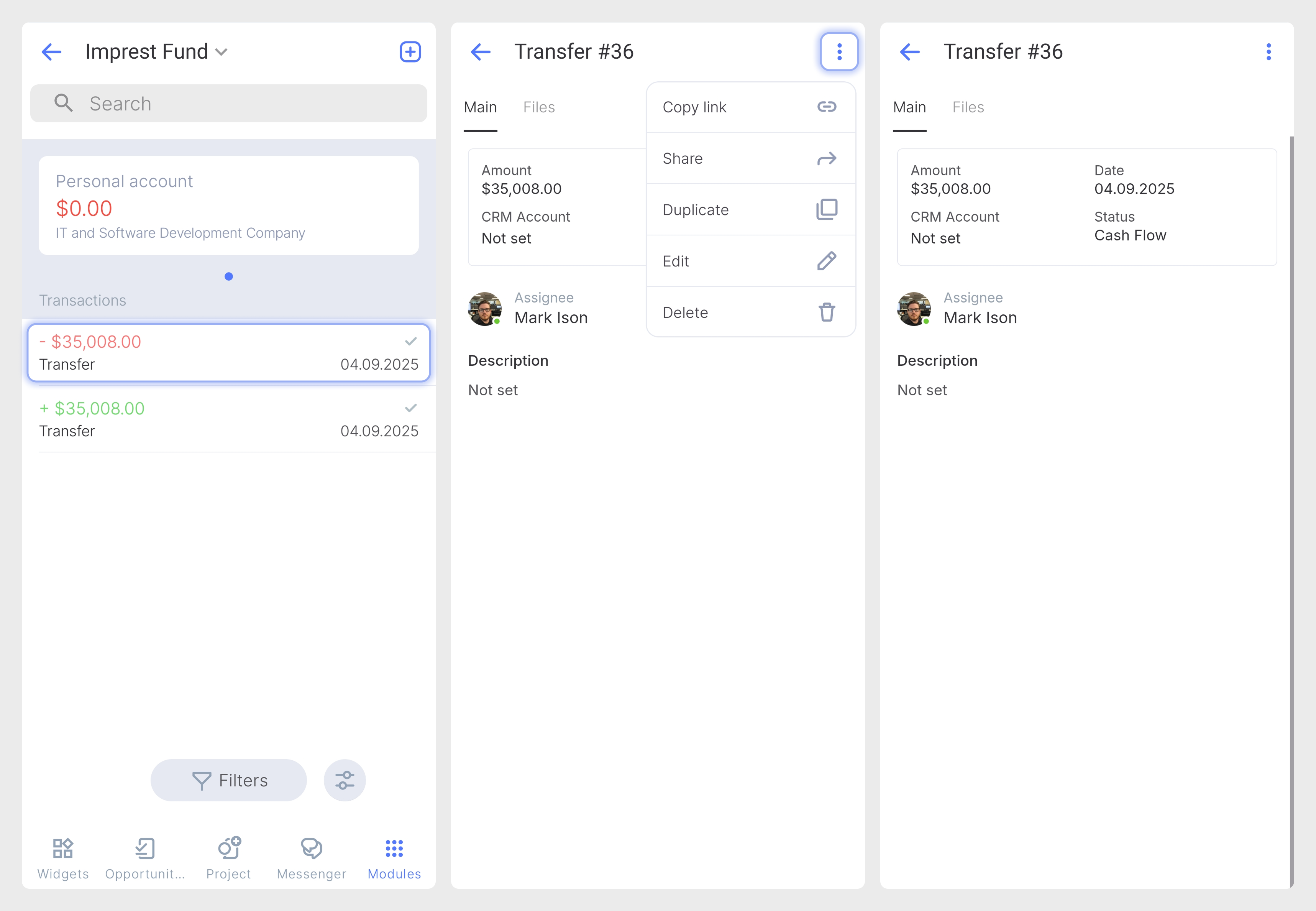This screenshot has width=1316, height=911.
Task: Toggle three-dots menu in middle Transfer #36
Action: click(839, 52)
